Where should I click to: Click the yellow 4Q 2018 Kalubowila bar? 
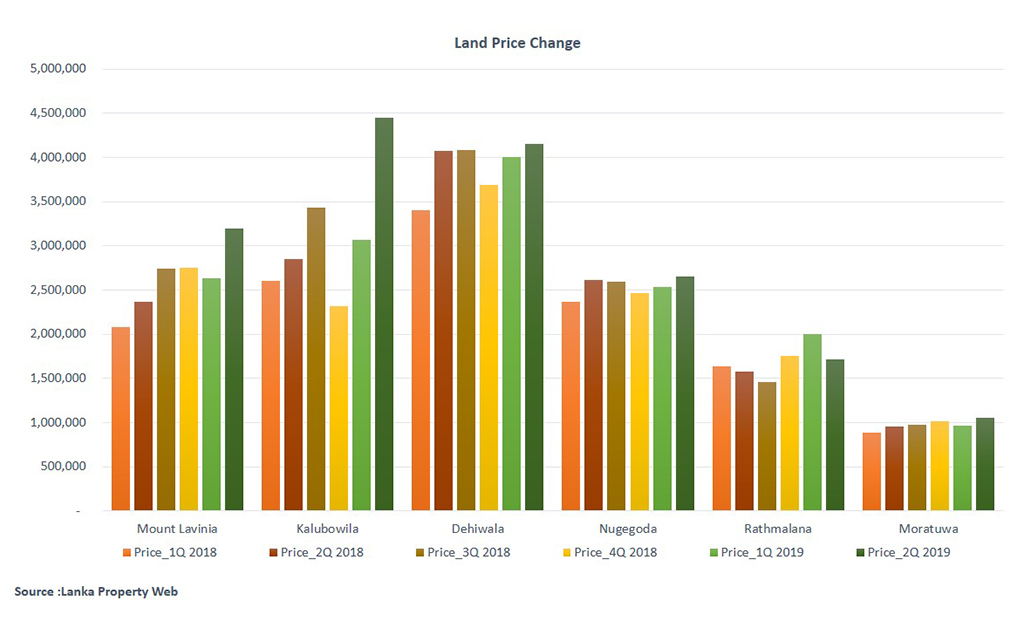tap(339, 408)
